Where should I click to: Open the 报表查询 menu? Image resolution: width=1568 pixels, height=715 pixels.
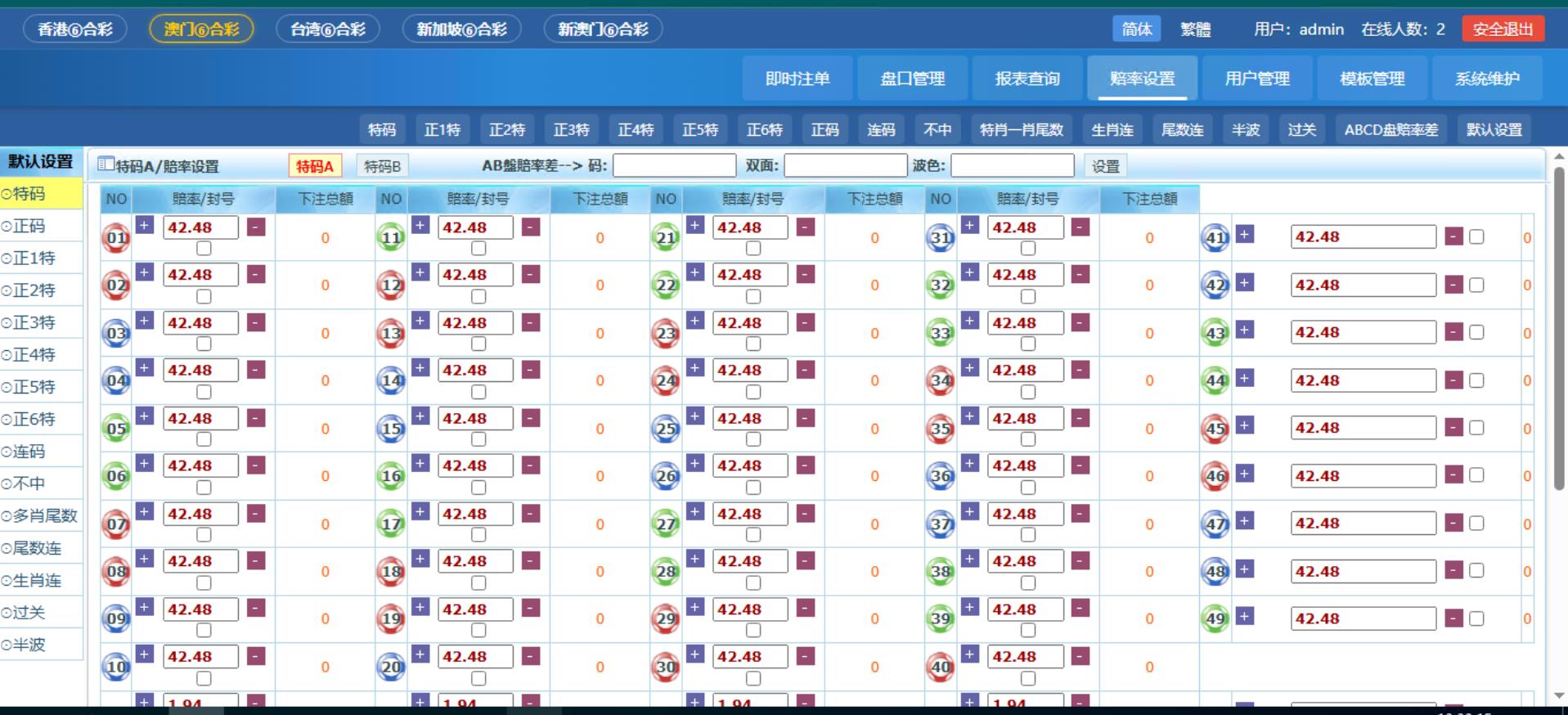(1027, 79)
